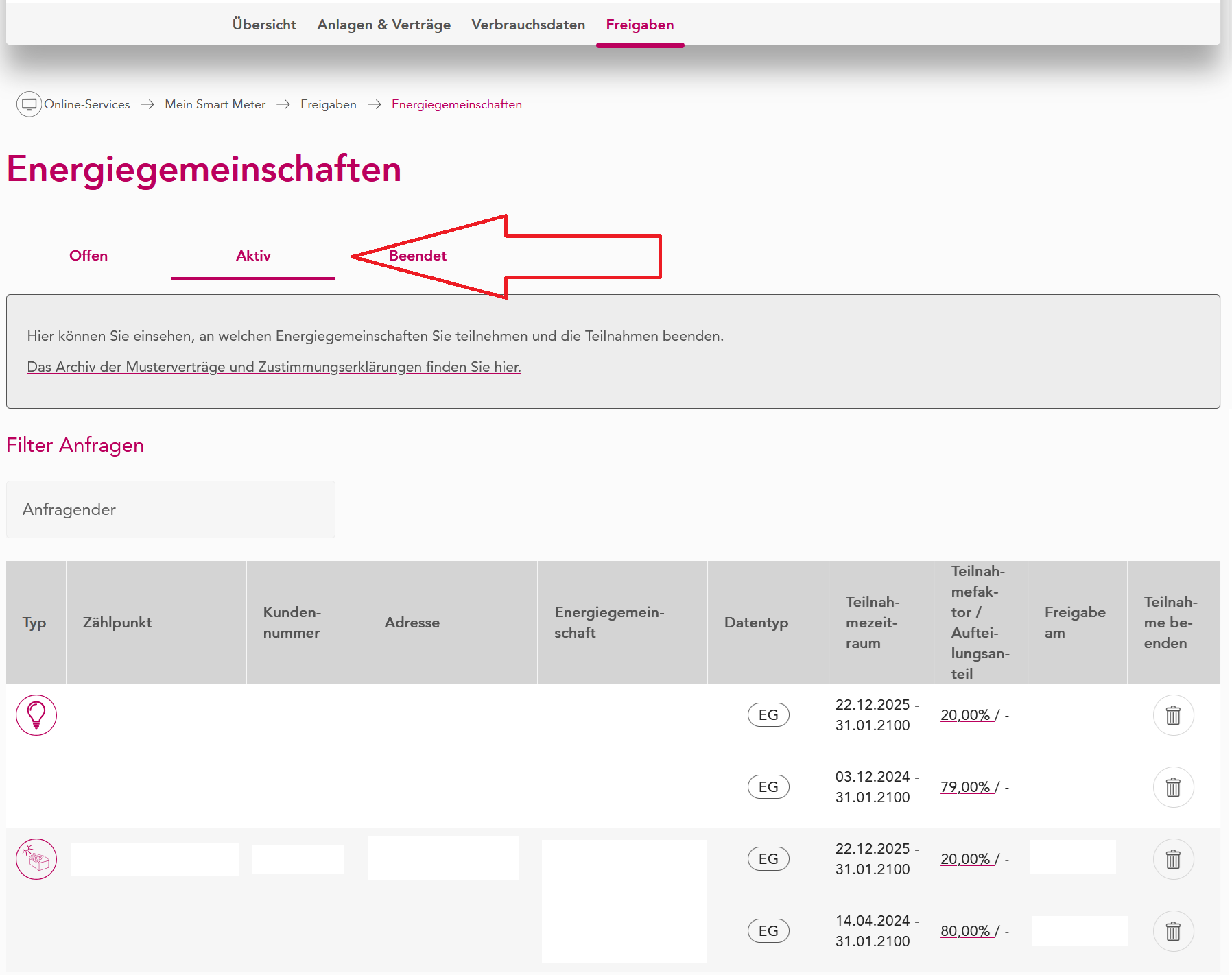Click the Freigaben breadcrumb link

329,104
